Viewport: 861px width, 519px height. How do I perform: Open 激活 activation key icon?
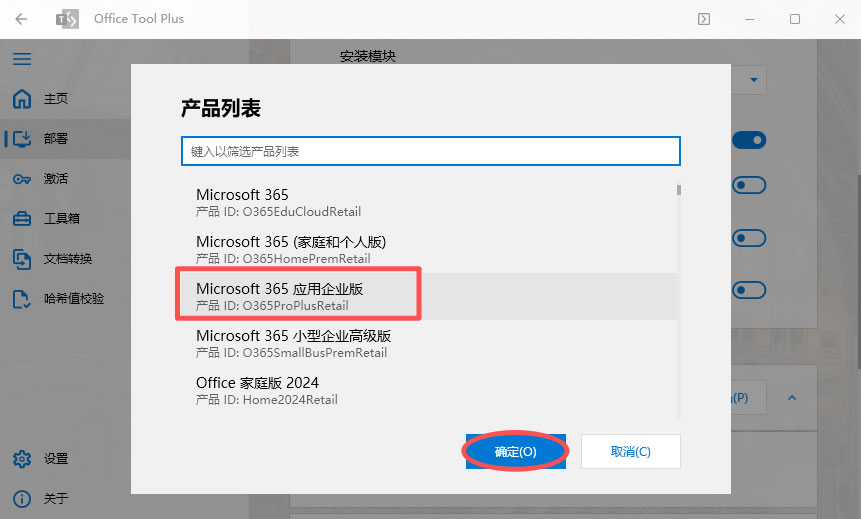[x=22, y=179]
